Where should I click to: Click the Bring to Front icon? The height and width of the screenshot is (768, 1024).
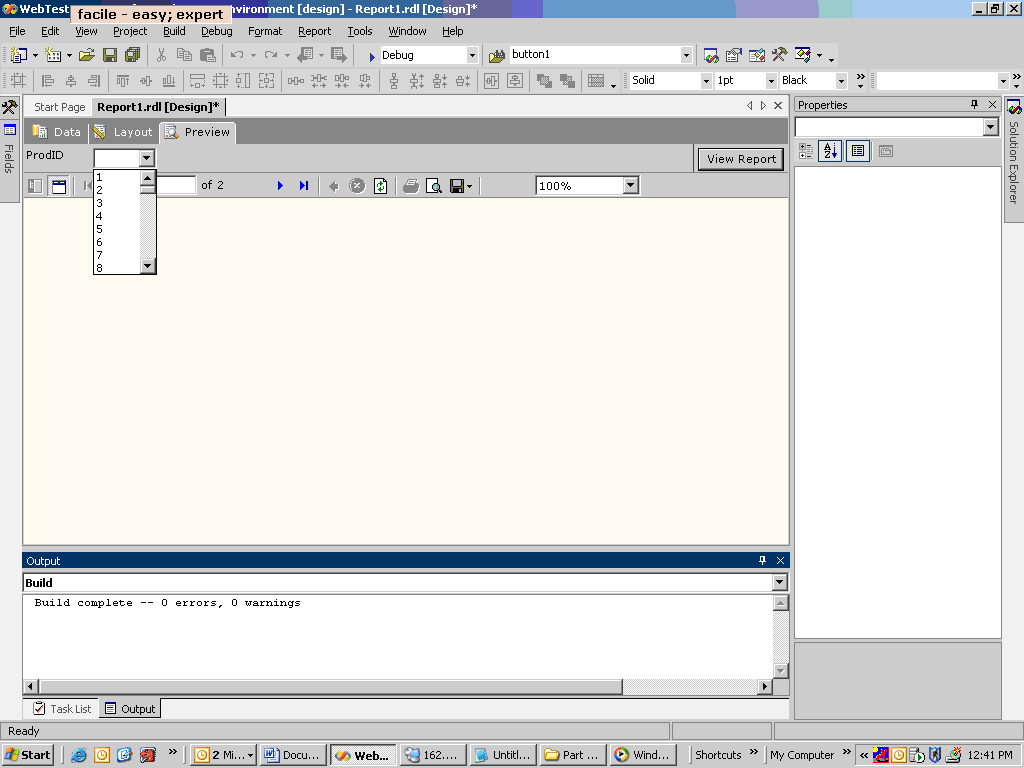543,80
